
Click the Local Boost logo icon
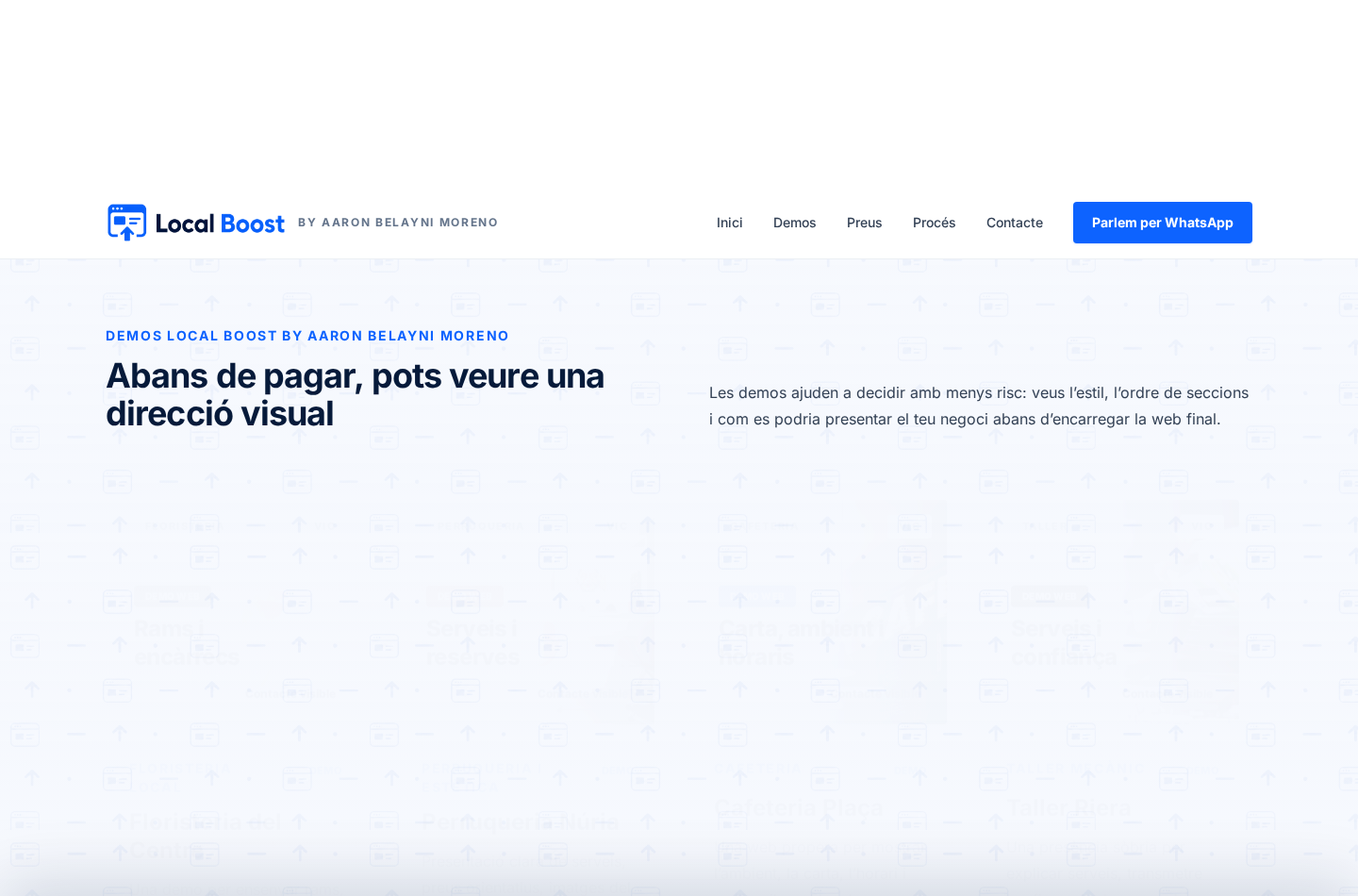[x=126, y=223]
